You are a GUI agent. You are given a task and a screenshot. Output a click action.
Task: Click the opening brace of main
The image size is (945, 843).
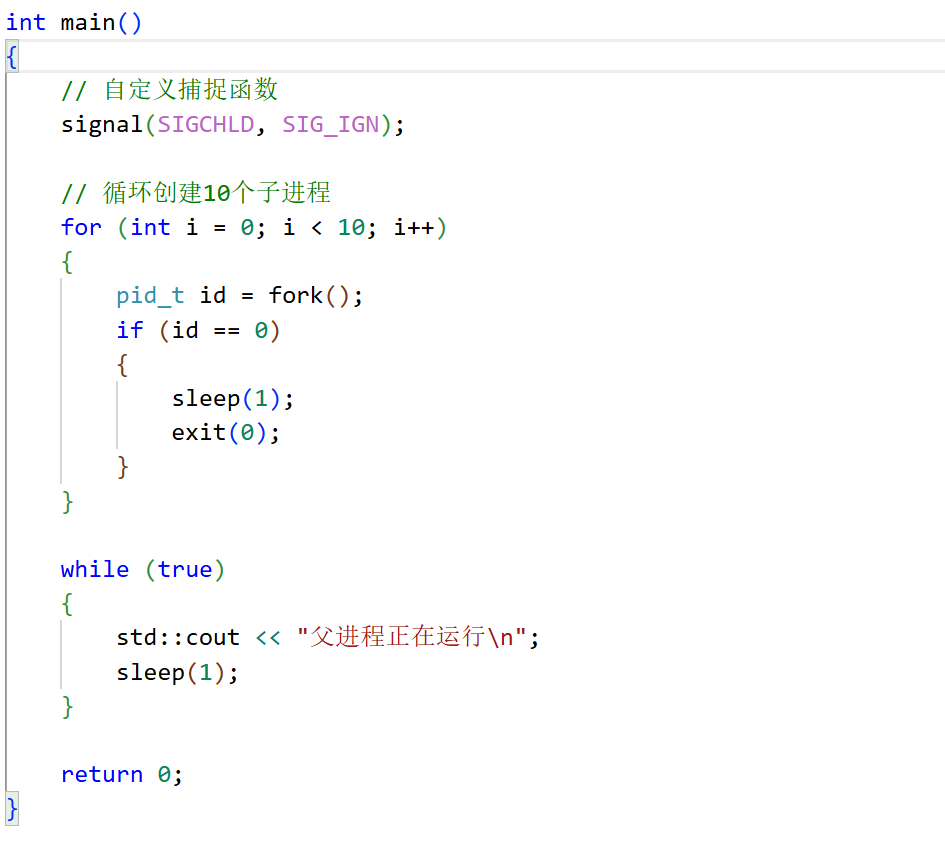tap(12, 57)
